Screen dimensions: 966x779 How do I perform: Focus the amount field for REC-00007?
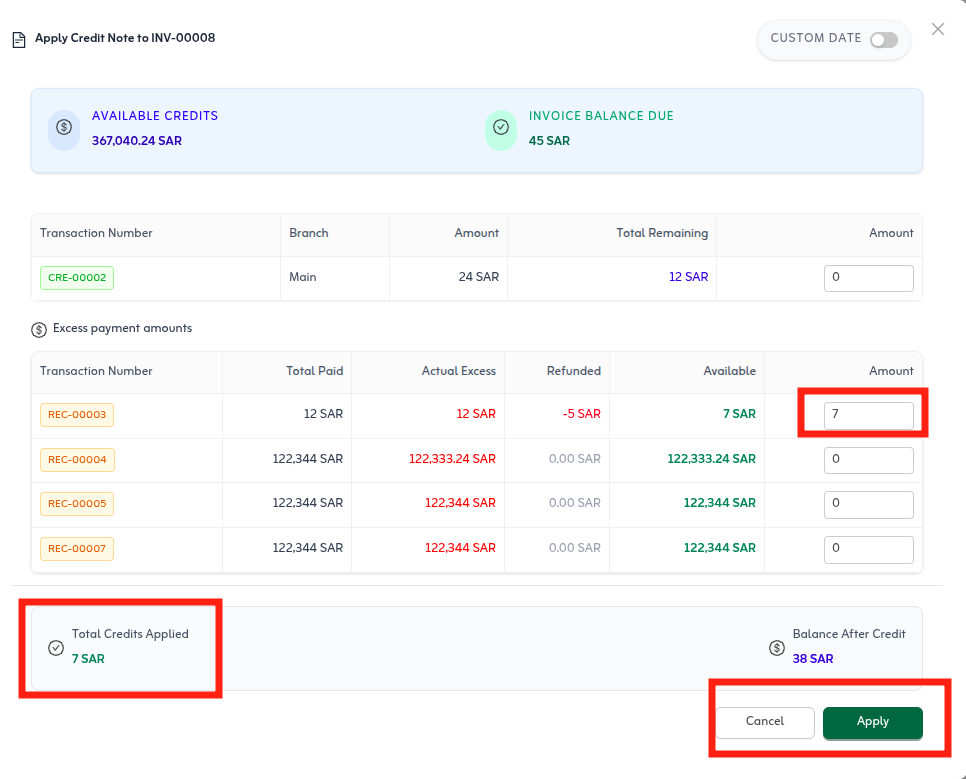click(869, 550)
